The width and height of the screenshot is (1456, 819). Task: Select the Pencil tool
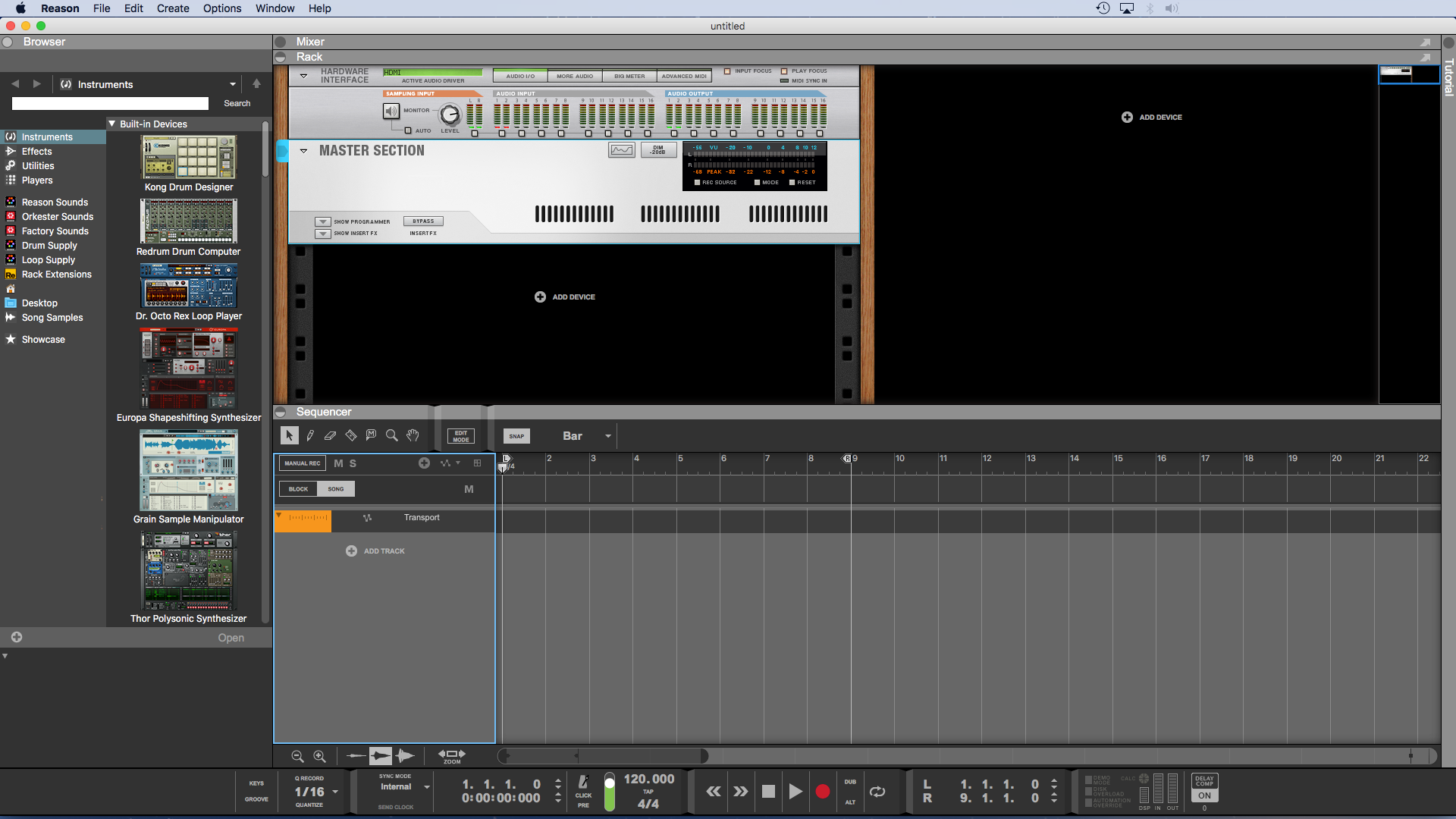click(310, 435)
